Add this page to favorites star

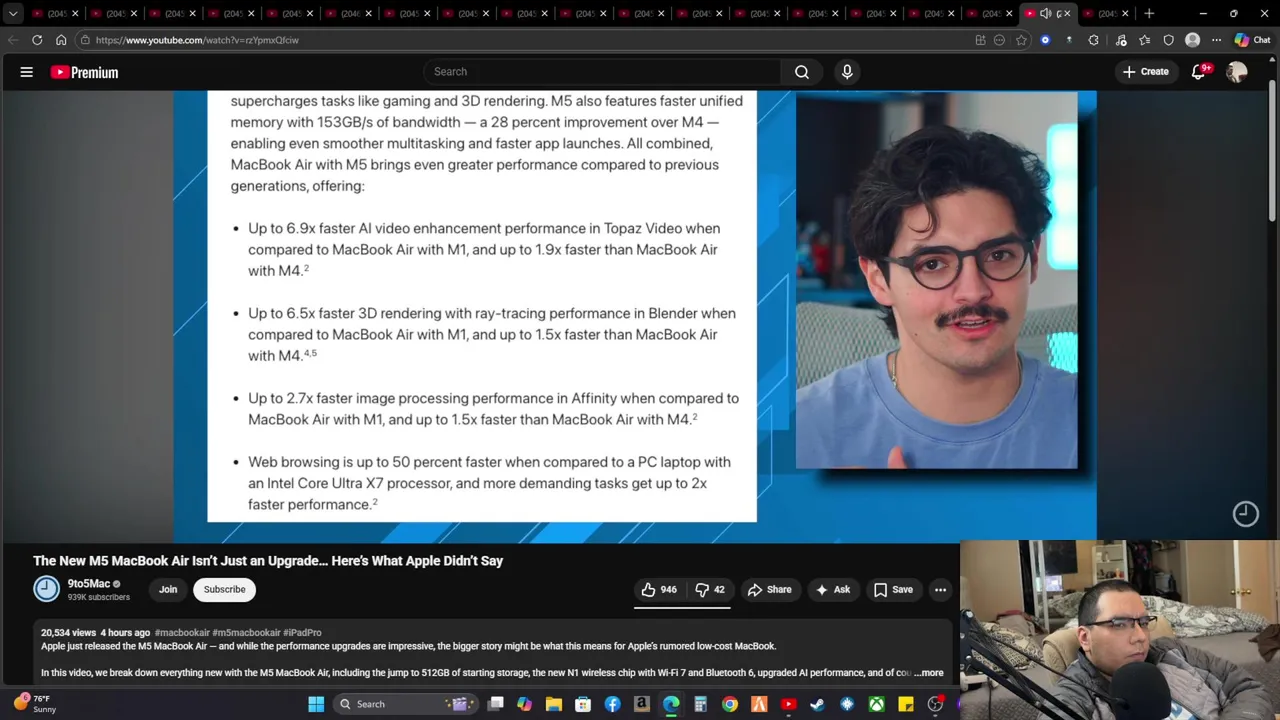tap(1021, 40)
